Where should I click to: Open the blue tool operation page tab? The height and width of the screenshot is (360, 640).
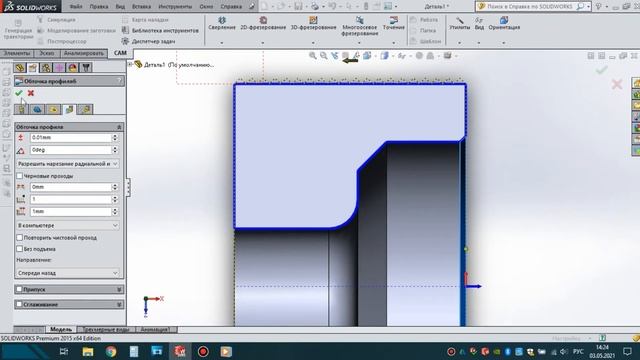click(x=37, y=109)
